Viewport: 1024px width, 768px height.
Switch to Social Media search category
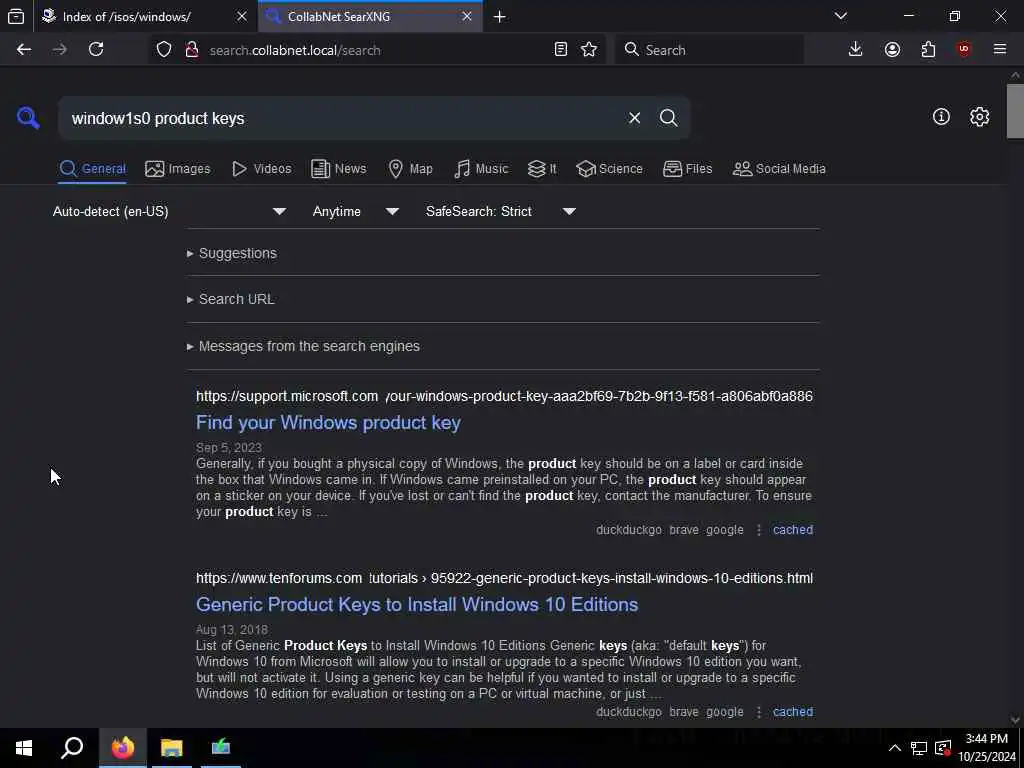tap(779, 168)
